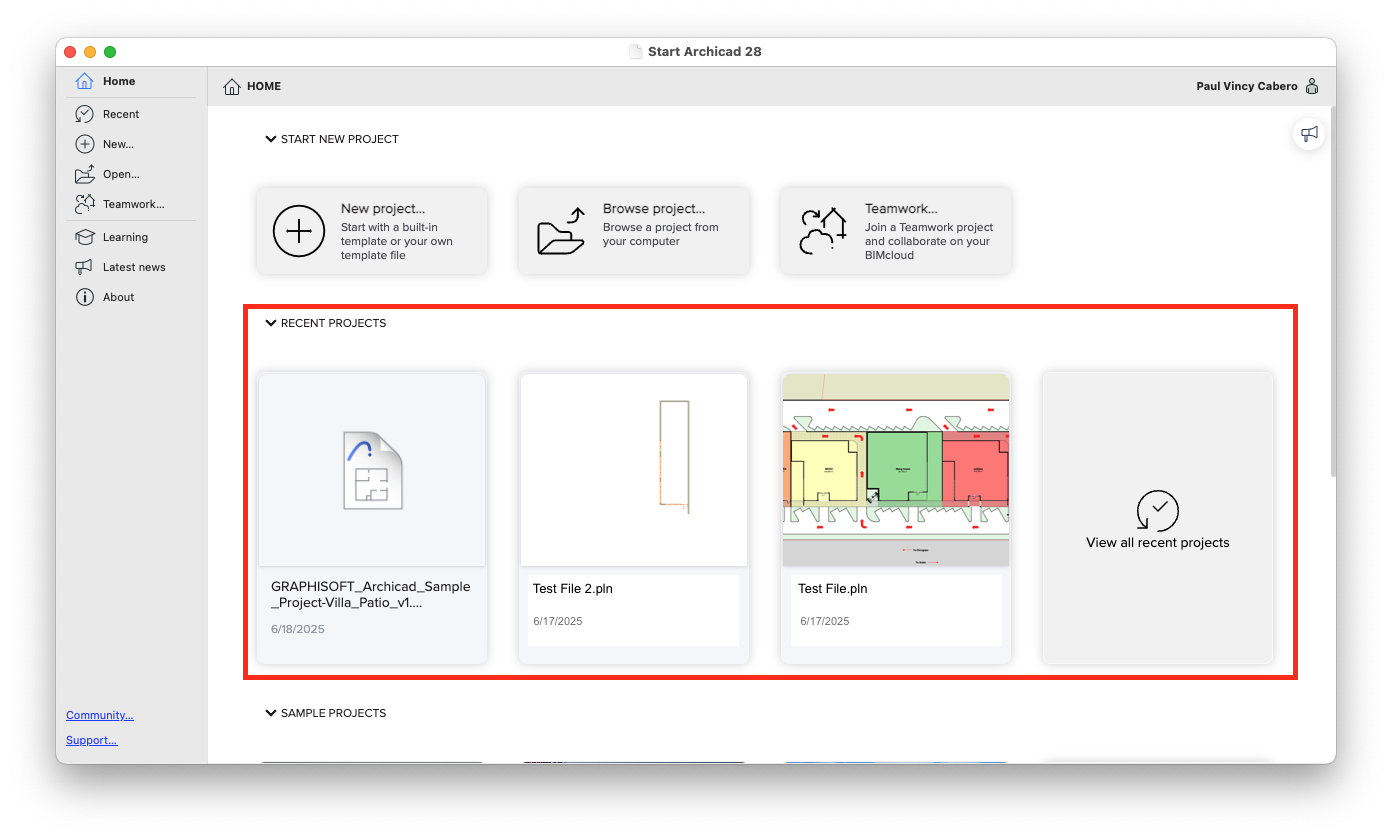Click the Open folder icon in the sidebar

coord(85,174)
